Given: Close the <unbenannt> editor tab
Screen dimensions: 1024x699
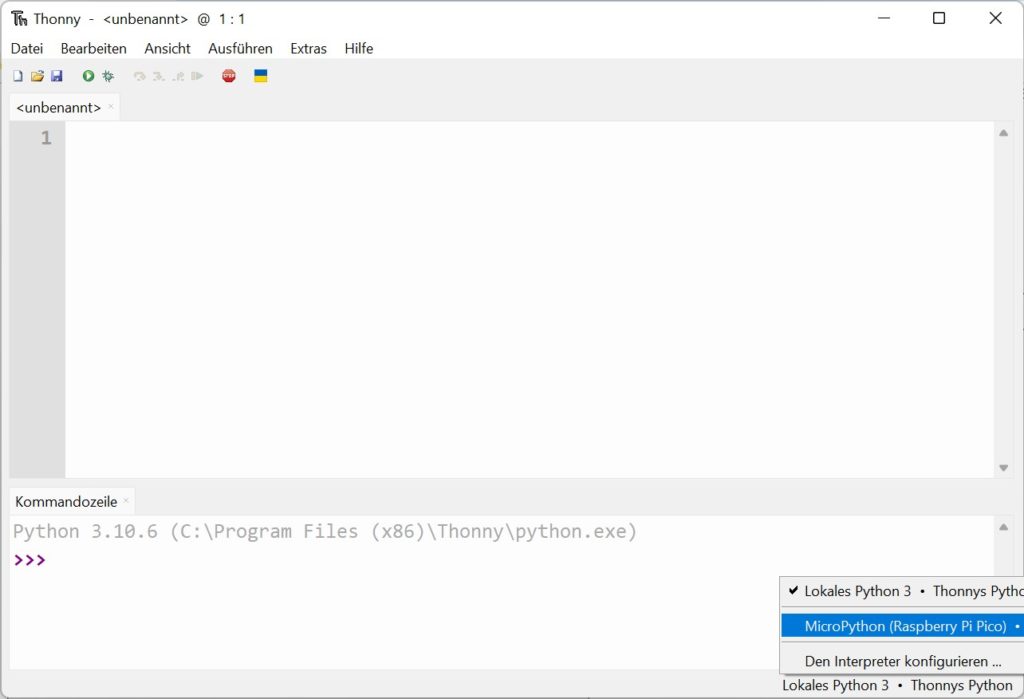Looking at the screenshot, I should coord(111,106).
